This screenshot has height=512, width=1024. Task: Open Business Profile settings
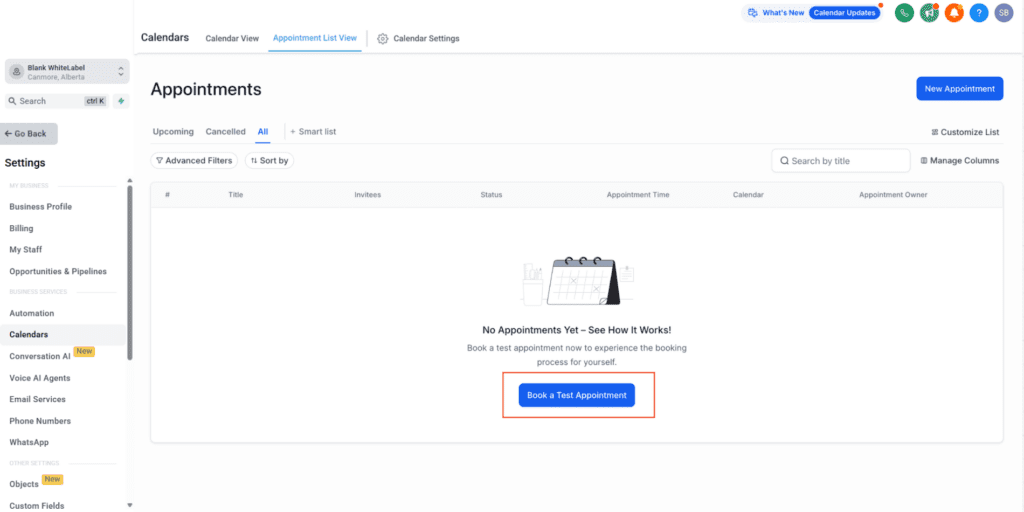(40, 207)
